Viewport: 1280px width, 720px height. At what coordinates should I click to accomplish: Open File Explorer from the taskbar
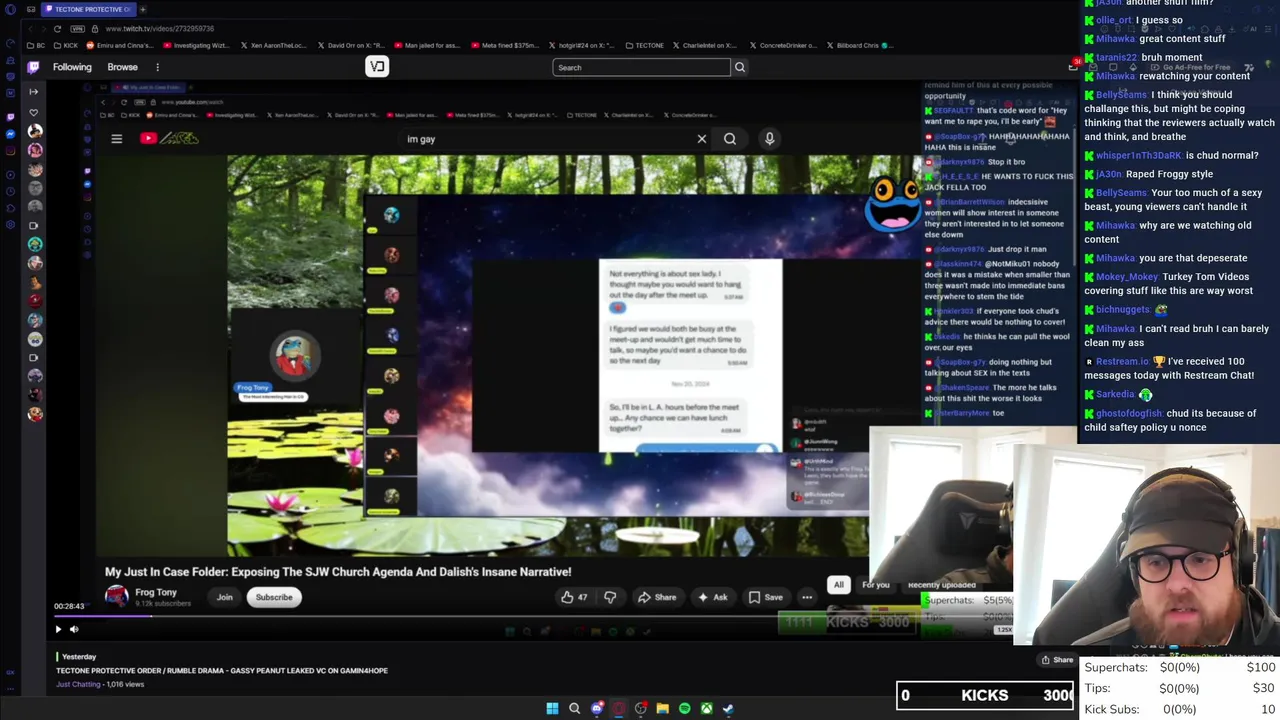coord(662,708)
